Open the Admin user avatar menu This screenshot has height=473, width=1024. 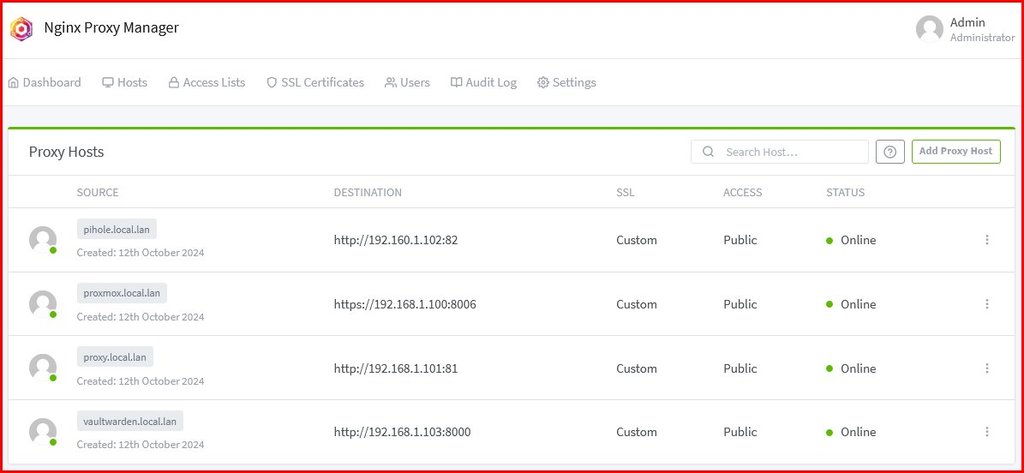pyautogui.click(x=929, y=29)
